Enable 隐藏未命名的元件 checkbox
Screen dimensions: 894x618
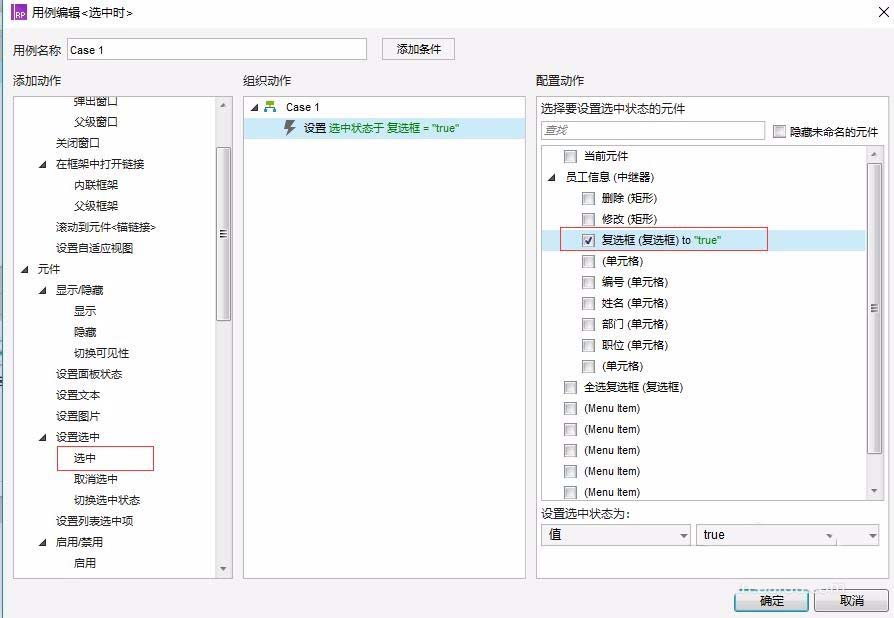click(x=779, y=132)
